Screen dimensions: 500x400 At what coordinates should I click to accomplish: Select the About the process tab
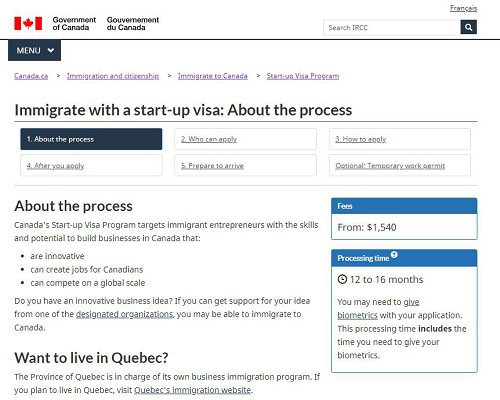91,139
